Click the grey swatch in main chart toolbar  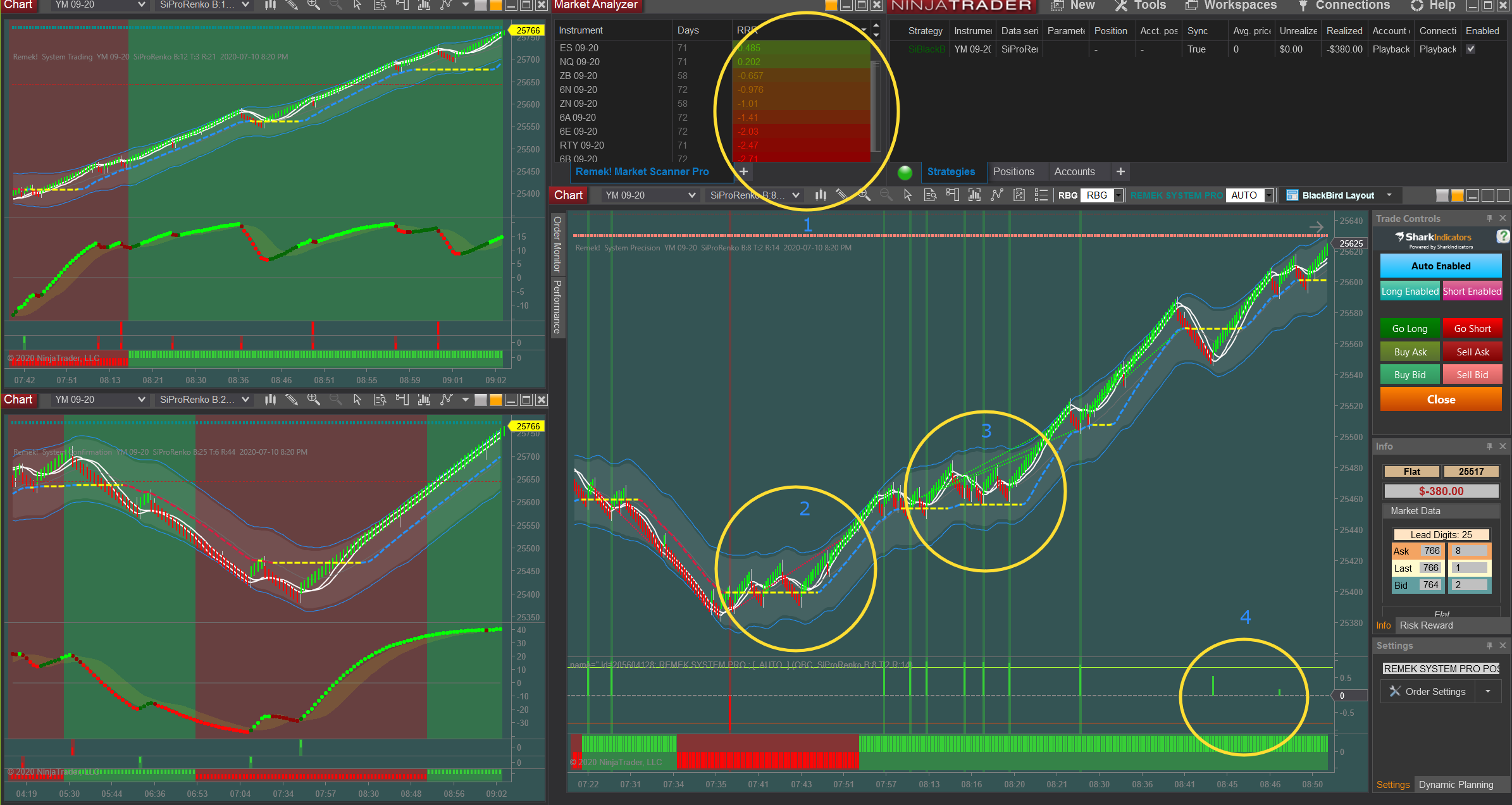tap(1442, 195)
